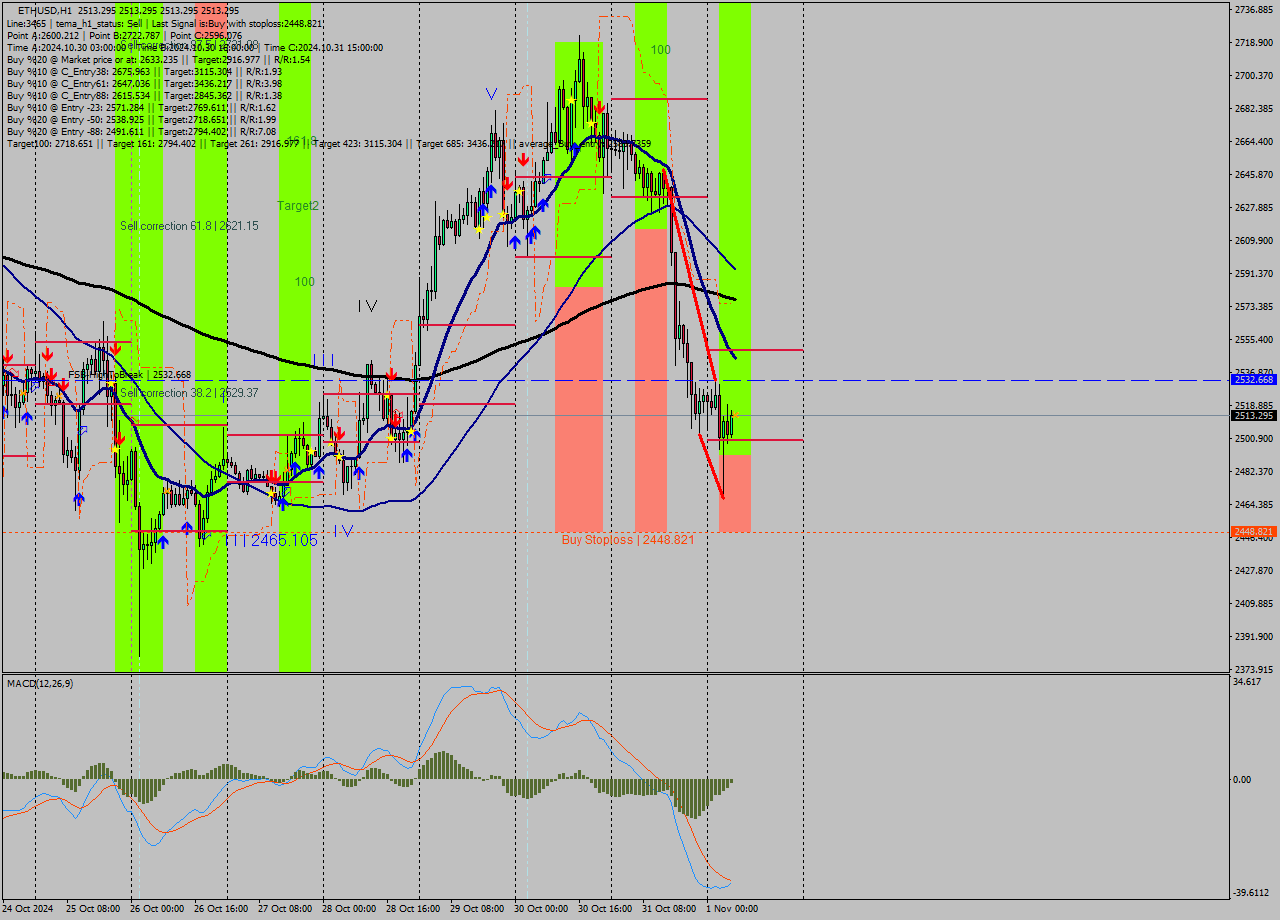Click the '31 Oct 08:00' time label
This screenshot has height=920, width=1280.
669,909
